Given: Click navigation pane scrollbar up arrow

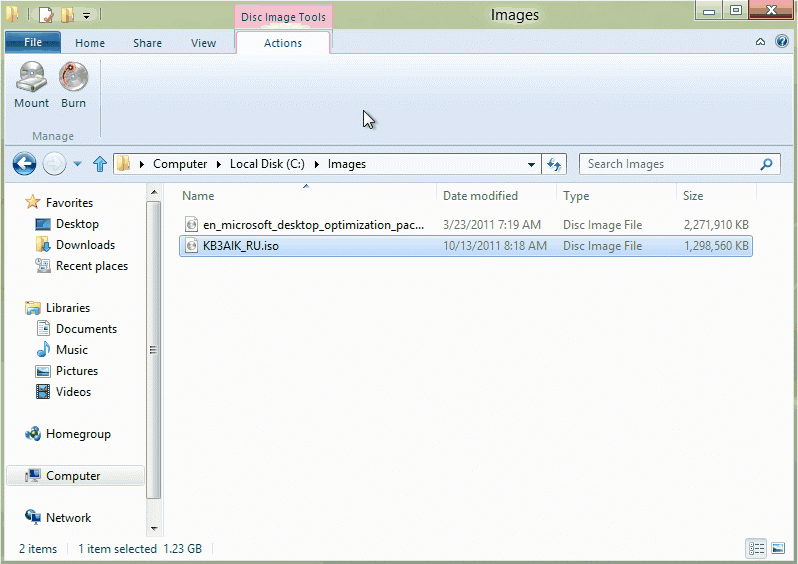Looking at the screenshot, I should coord(154,193).
